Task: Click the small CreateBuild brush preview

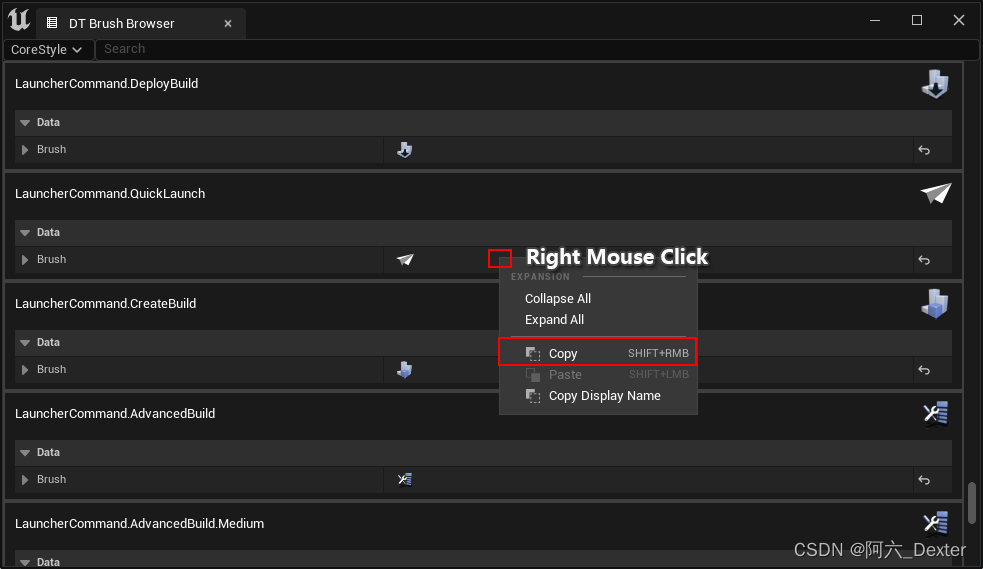Action: [405, 370]
